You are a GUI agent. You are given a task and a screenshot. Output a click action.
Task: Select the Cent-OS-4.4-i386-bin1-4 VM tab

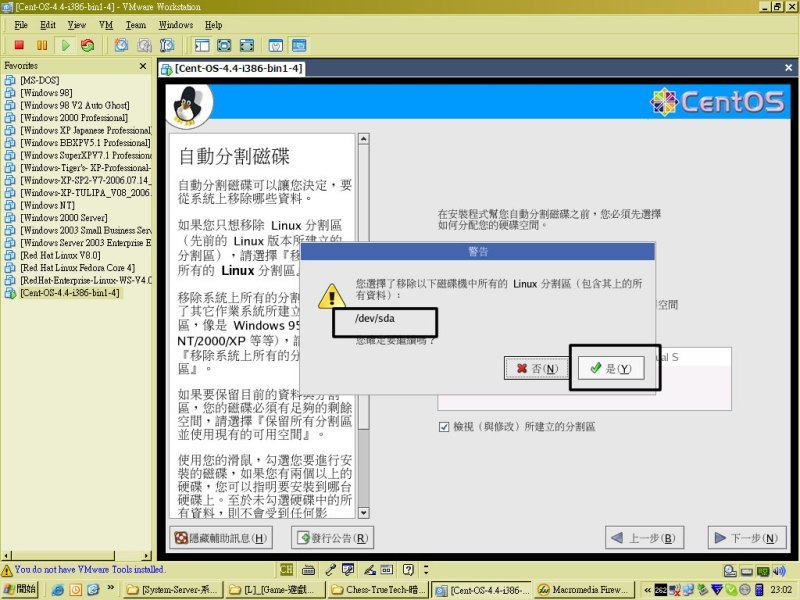pos(233,68)
